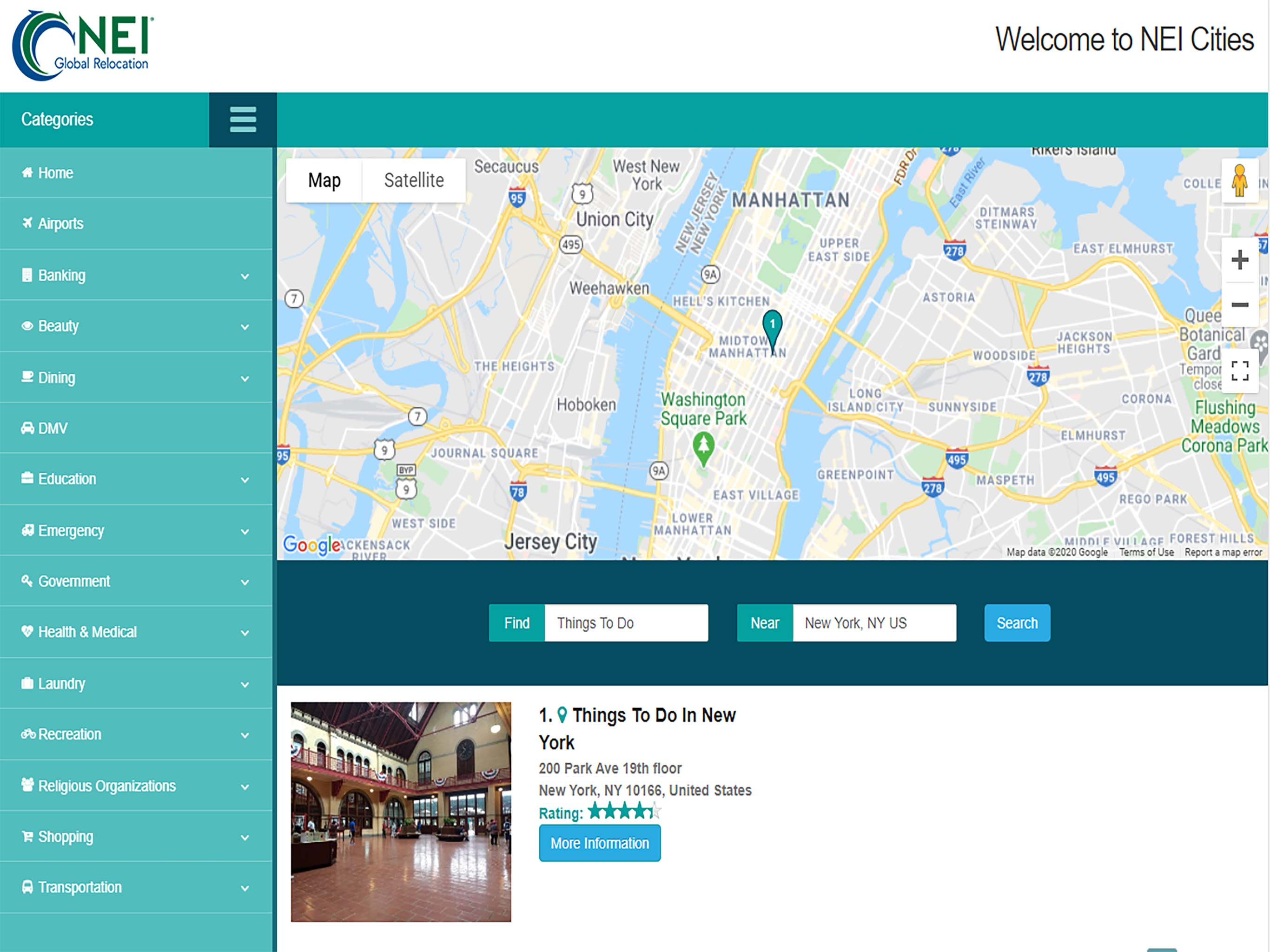Click the Beauty eye icon
Screen dimensions: 1270x952
coord(27,325)
